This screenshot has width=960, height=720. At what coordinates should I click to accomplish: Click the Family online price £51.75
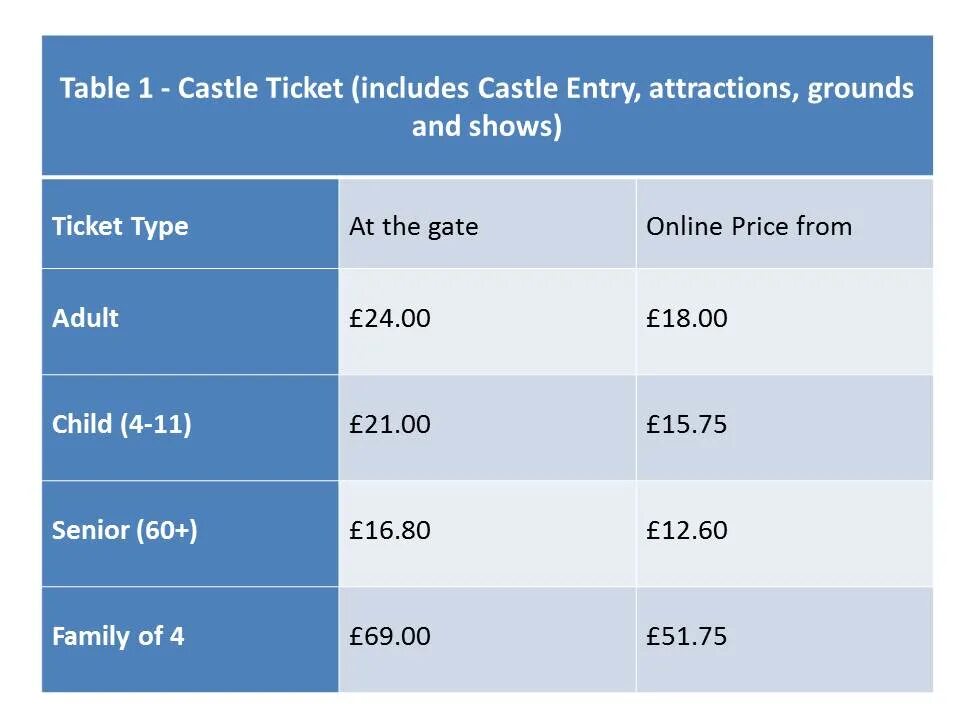[687, 636]
